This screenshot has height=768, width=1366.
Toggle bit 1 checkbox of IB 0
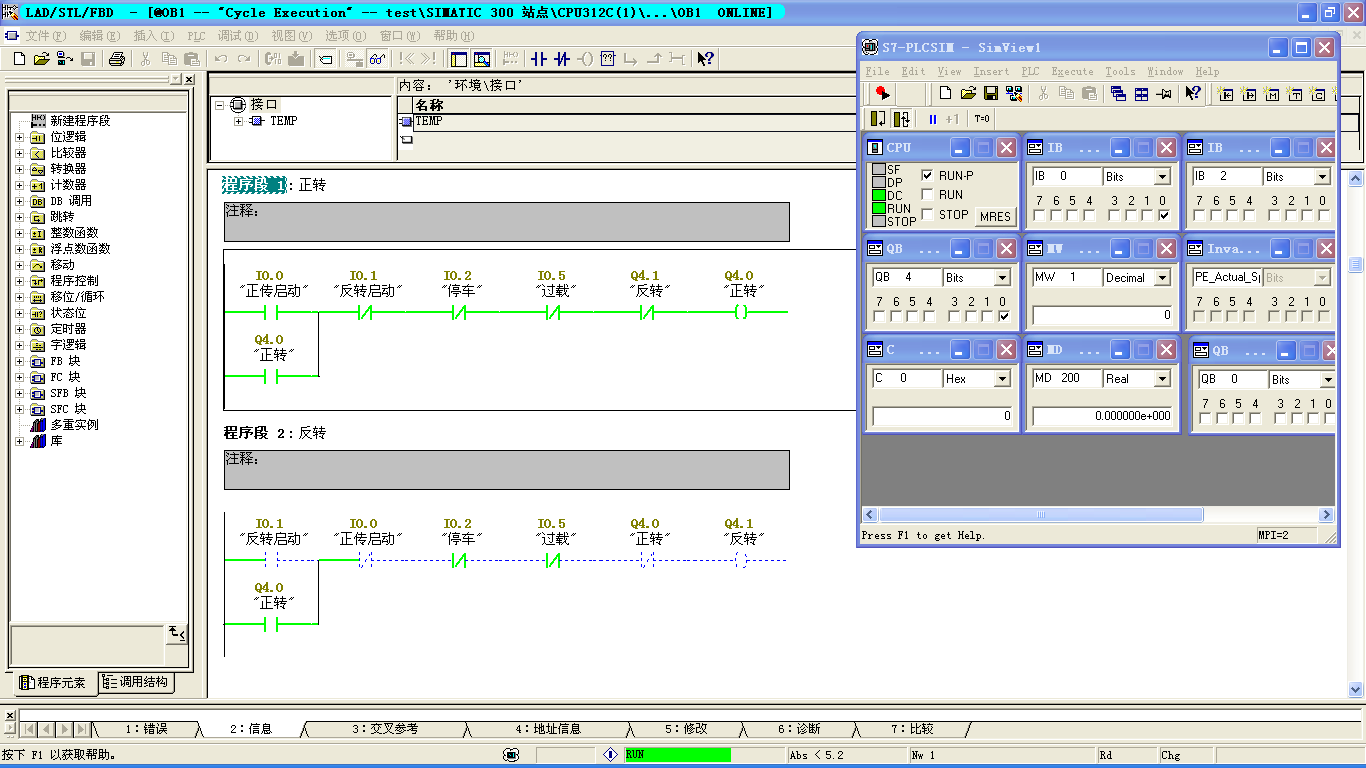tap(1147, 215)
